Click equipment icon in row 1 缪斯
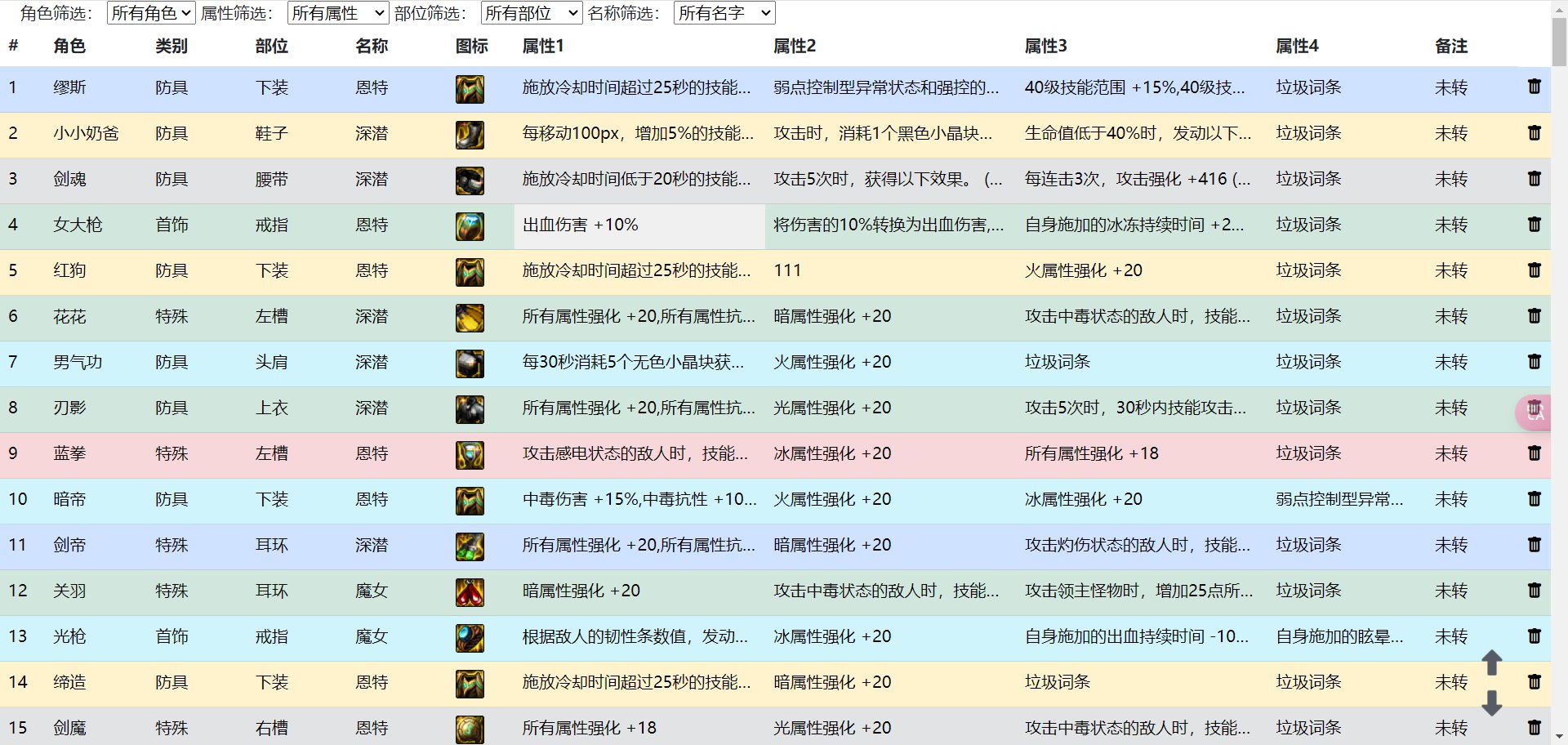Screen dimensions: 1568x745 click(x=470, y=88)
